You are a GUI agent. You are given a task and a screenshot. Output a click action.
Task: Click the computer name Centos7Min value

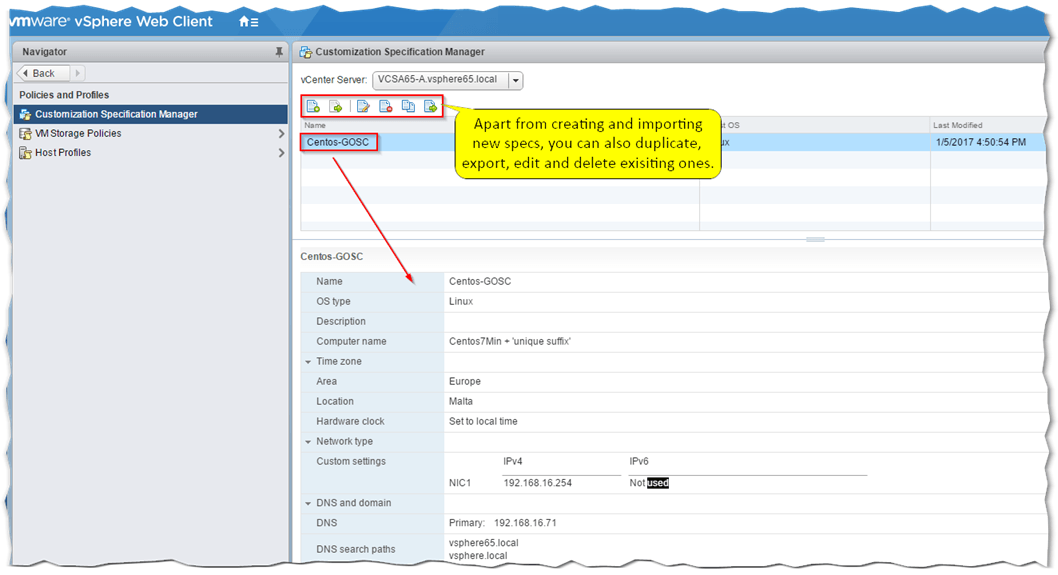(509, 341)
